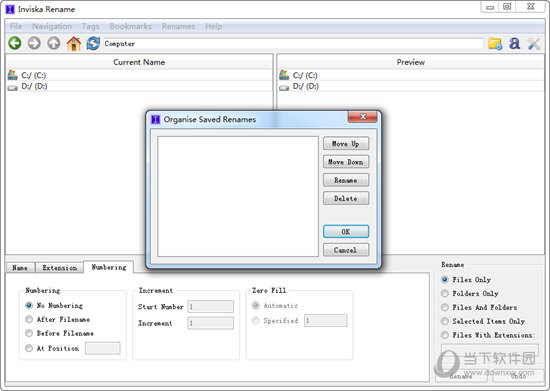The image size is (550, 391).
Task: Go up one directory level
Action: [x=54, y=43]
